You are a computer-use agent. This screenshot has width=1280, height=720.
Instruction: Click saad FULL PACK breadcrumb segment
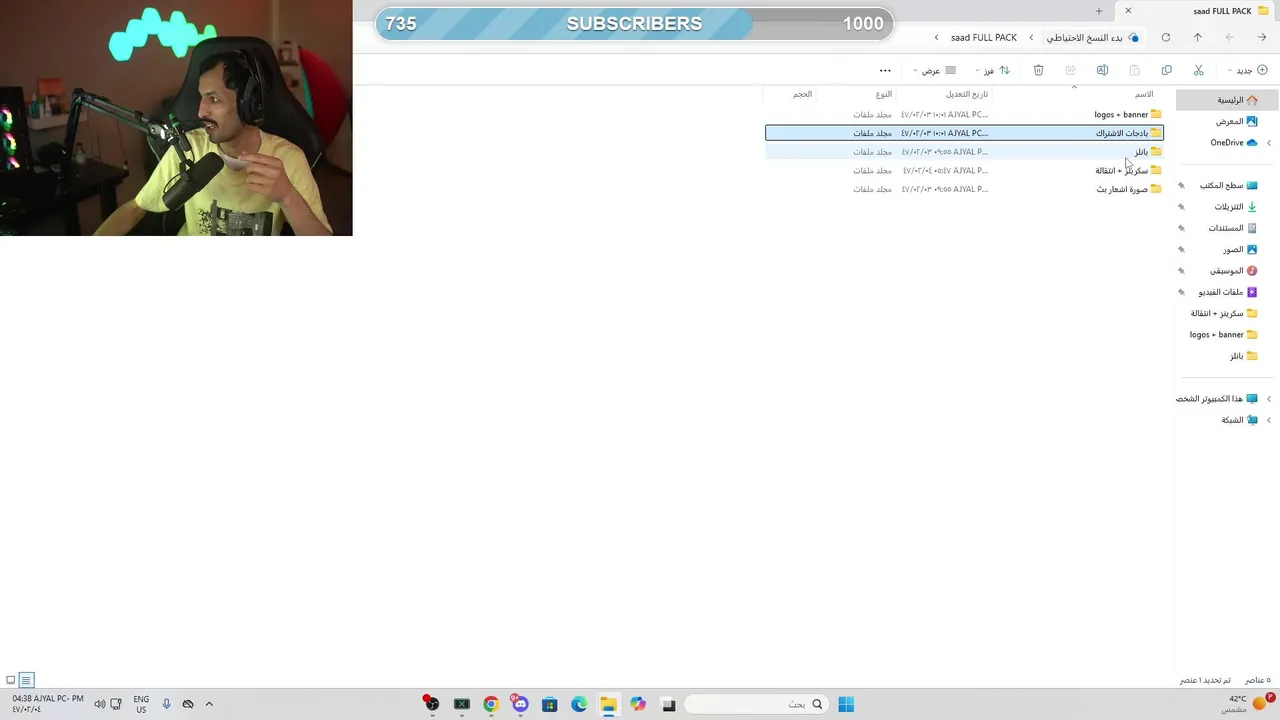pos(984,38)
